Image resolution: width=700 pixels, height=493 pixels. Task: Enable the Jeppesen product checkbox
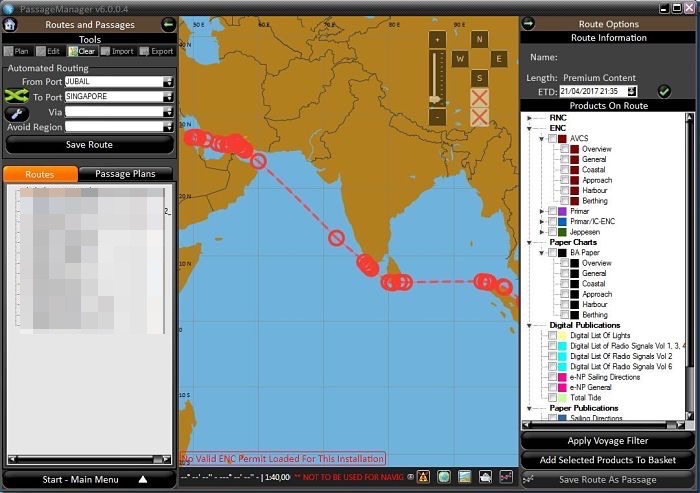(553, 232)
